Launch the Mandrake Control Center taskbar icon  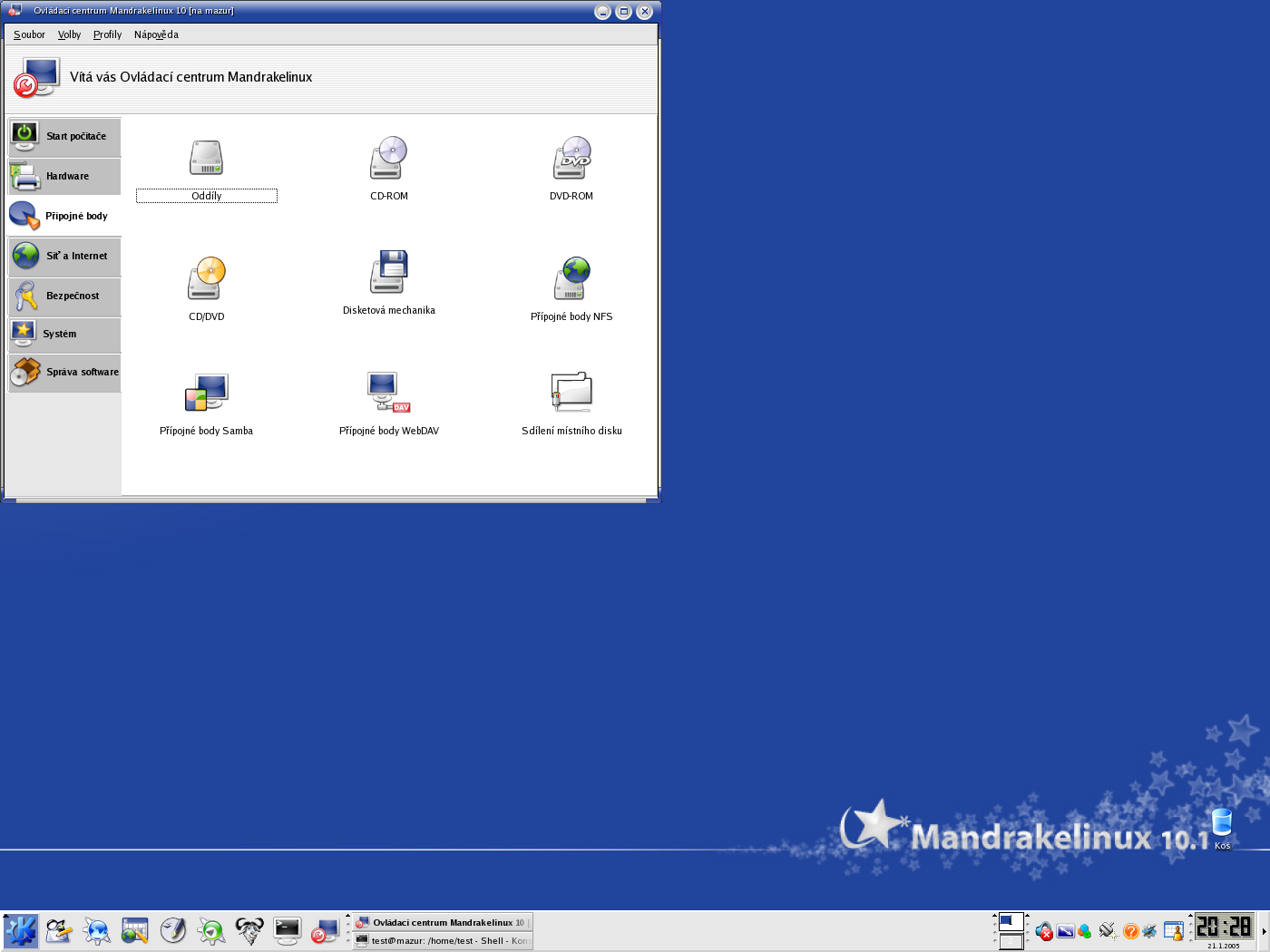[x=325, y=931]
